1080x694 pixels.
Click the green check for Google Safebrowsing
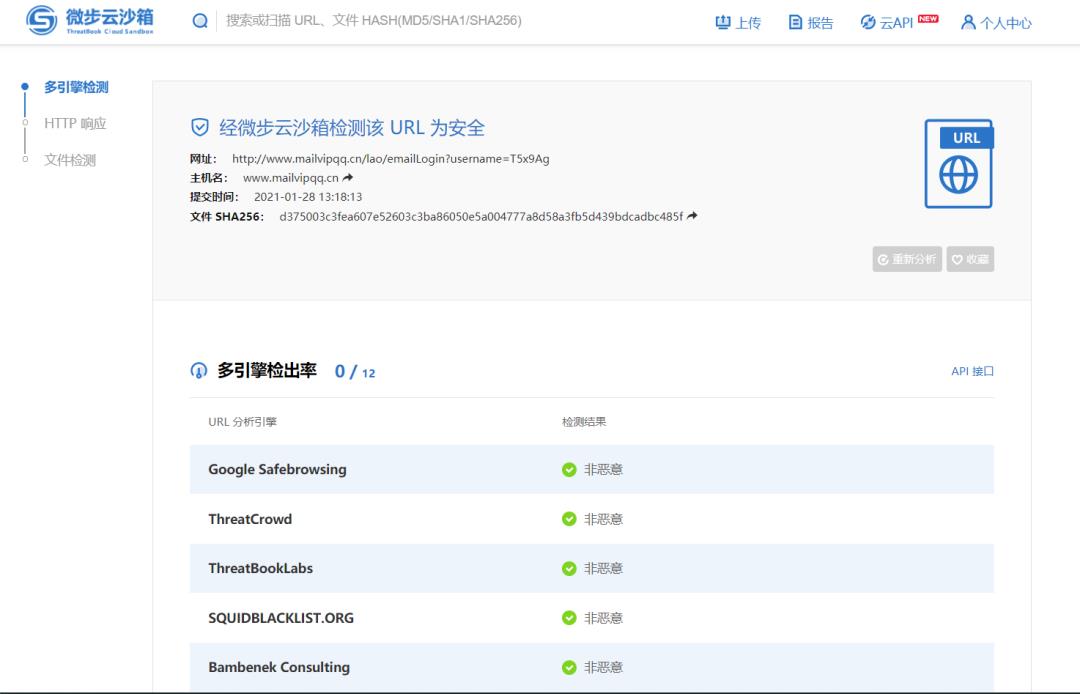click(569, 470)
